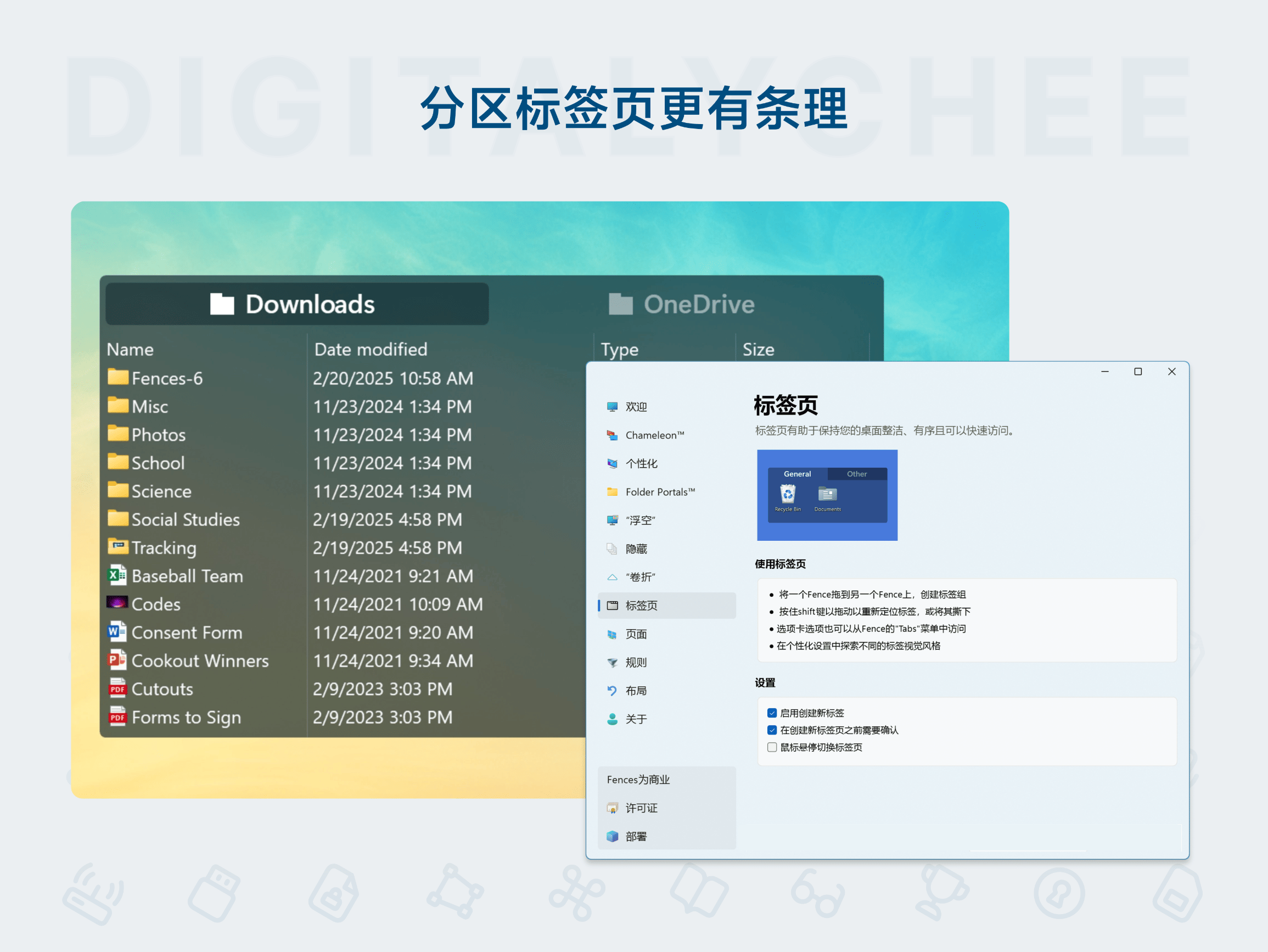The height and width of the screenshot is (952, 1268).
Task: Open the 布局 layout icon
Action: pos(612,691)
